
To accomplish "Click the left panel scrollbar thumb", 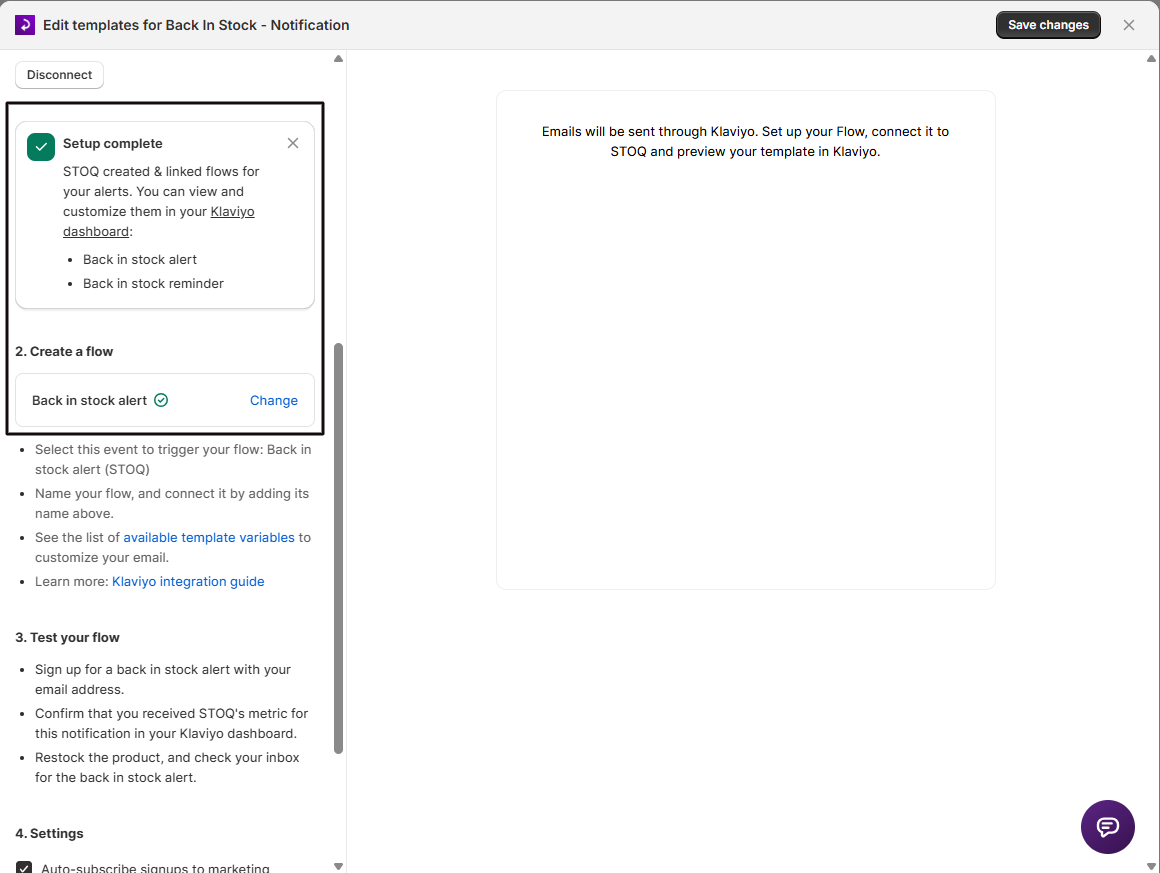I will 338,548.
